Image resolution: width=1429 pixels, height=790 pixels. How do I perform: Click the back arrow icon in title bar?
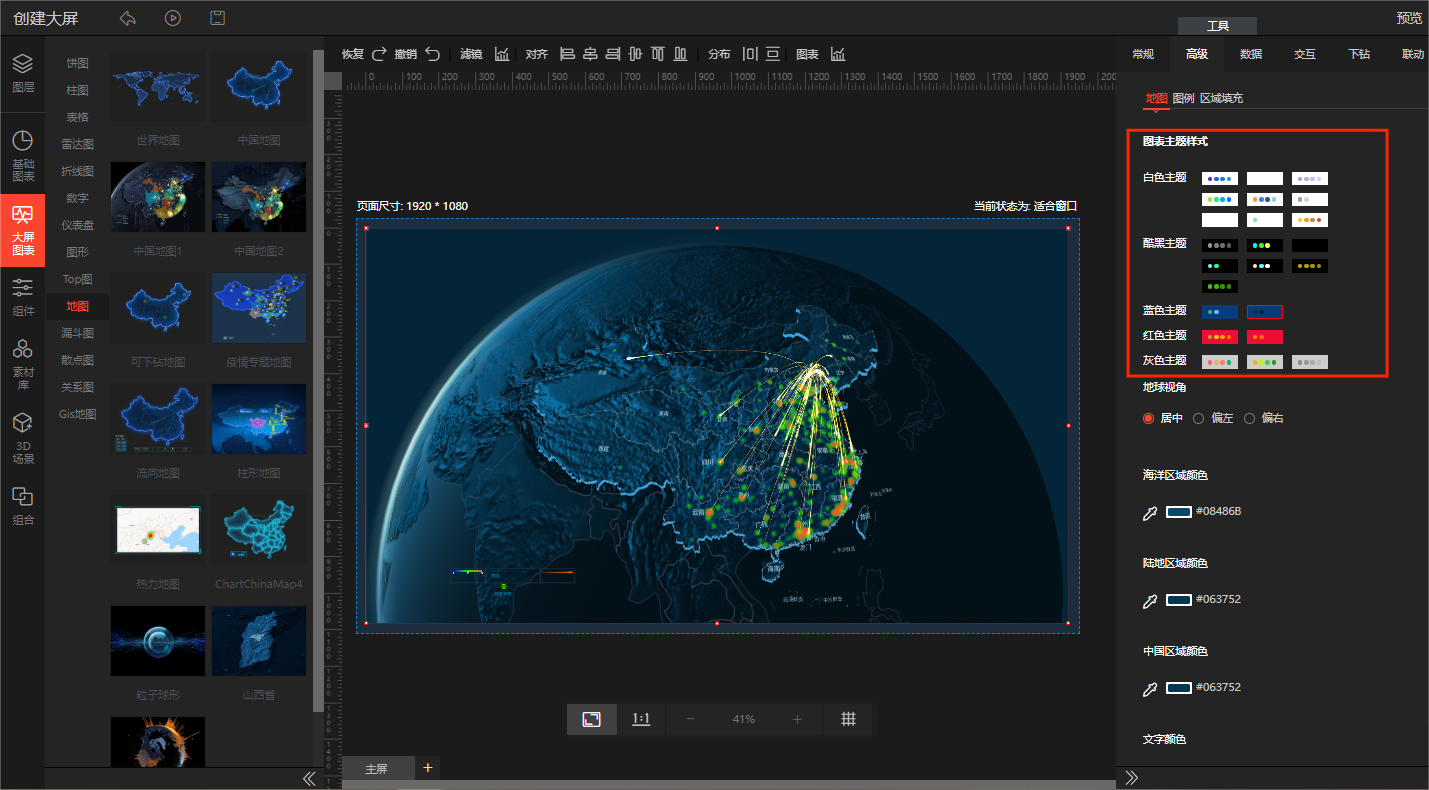click(127, 18)
